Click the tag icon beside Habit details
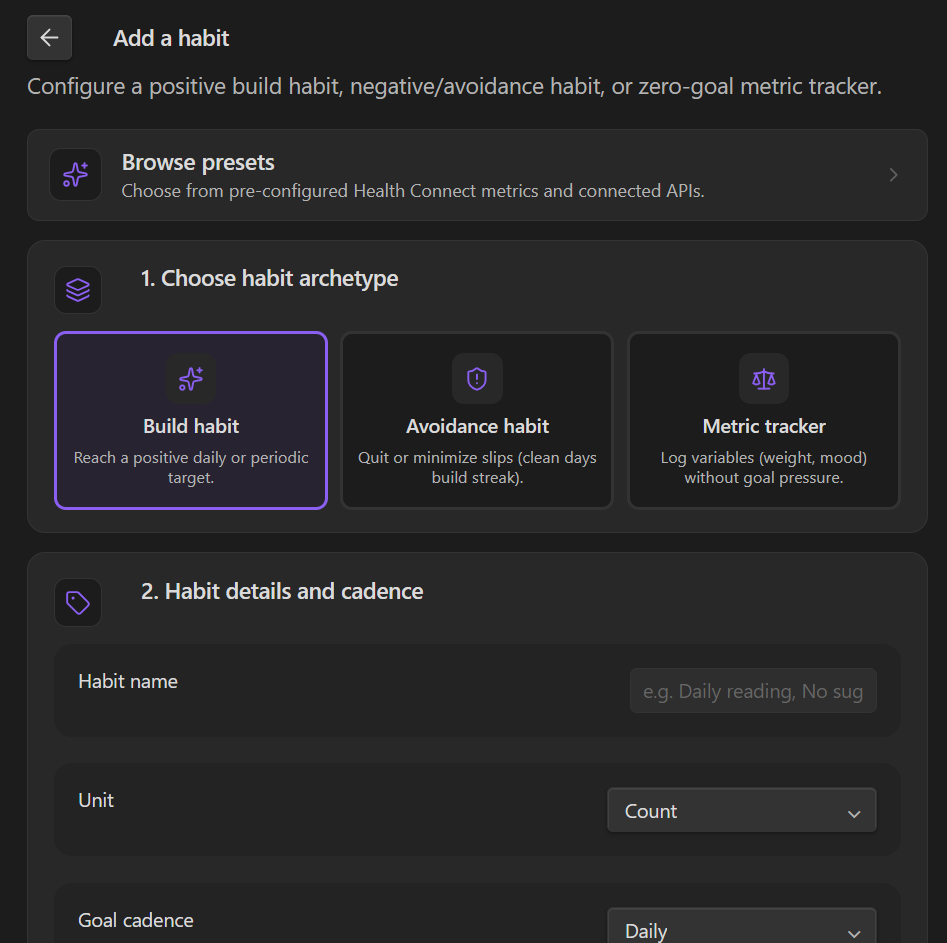 78,603
